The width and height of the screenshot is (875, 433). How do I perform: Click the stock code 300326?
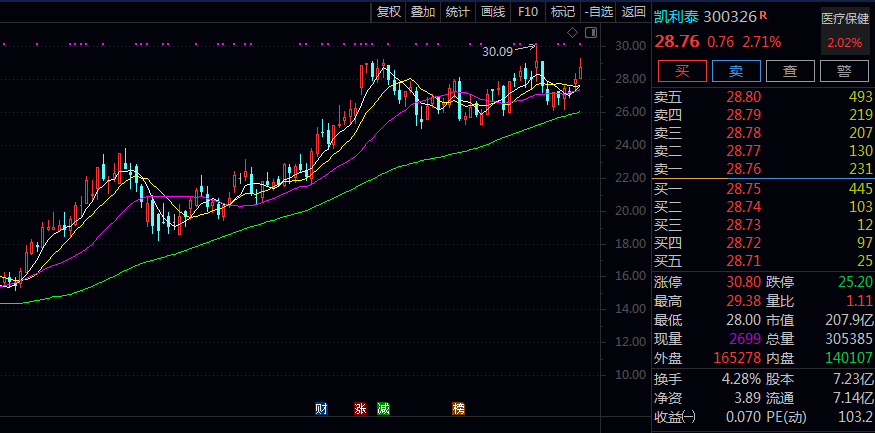click(x=730, y=17)
